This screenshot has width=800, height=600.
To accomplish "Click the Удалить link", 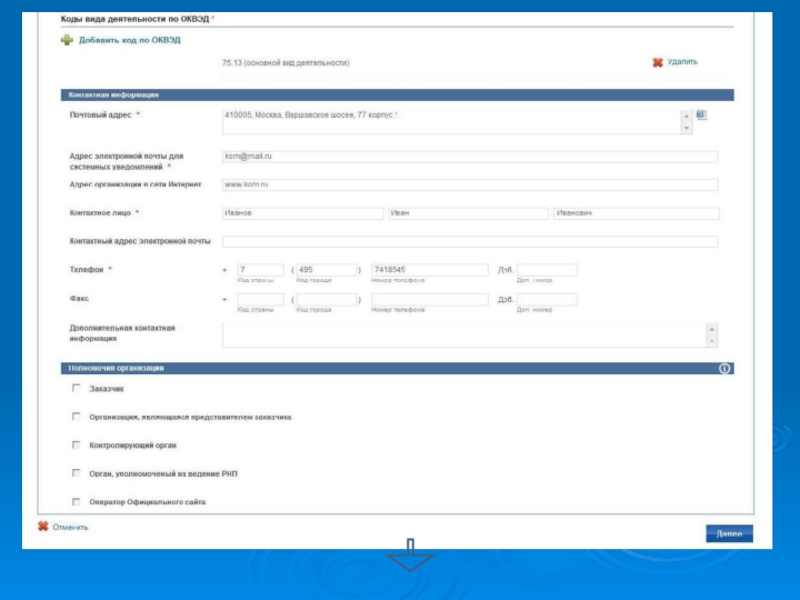I will (682, 62).
